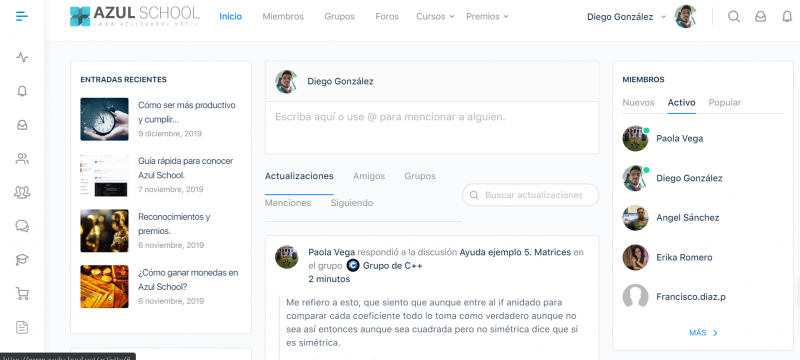Open the activity pulse icon in sidebar
The height and width of the screenshot is (360, 800).
coord(22,57)
